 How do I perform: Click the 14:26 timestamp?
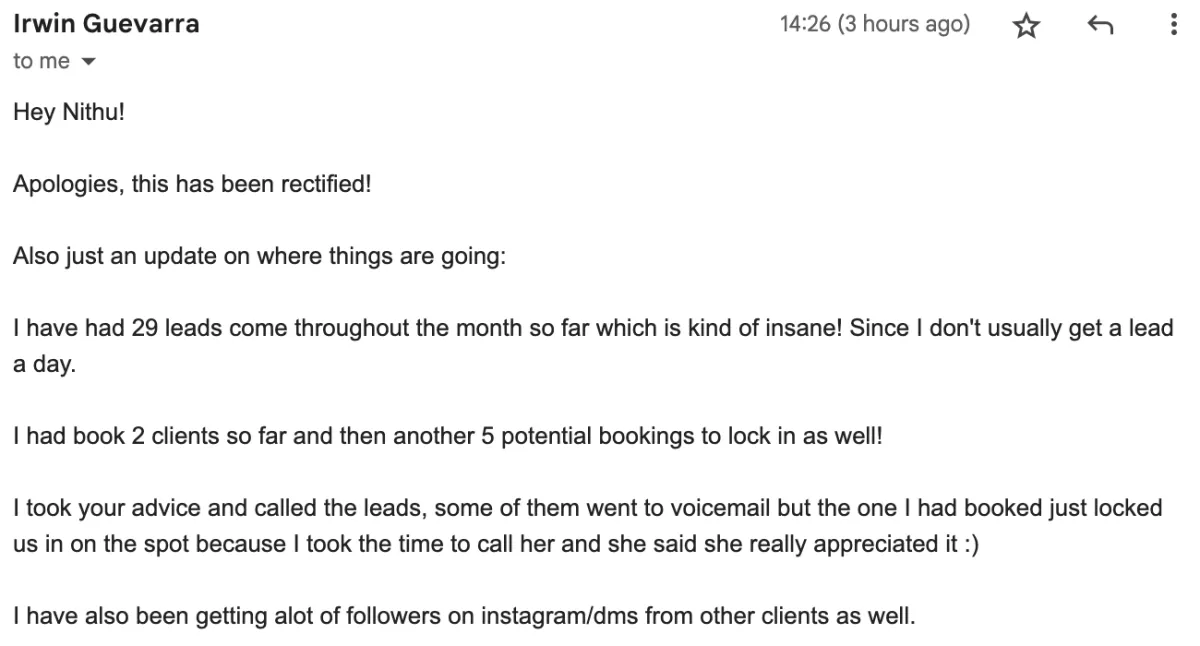[805, 25]
